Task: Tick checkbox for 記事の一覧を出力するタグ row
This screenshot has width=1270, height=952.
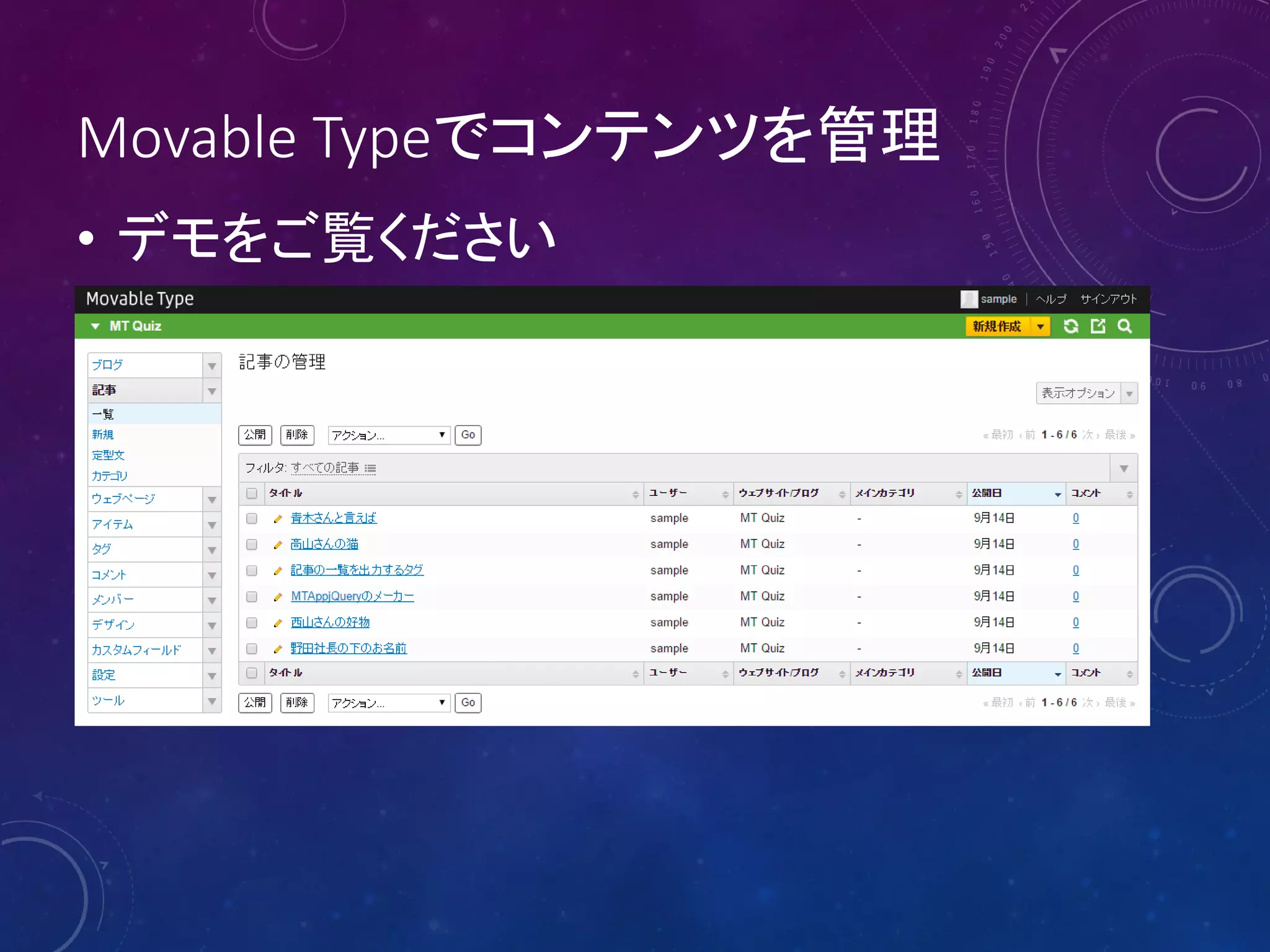Action: tap(251, 570)
